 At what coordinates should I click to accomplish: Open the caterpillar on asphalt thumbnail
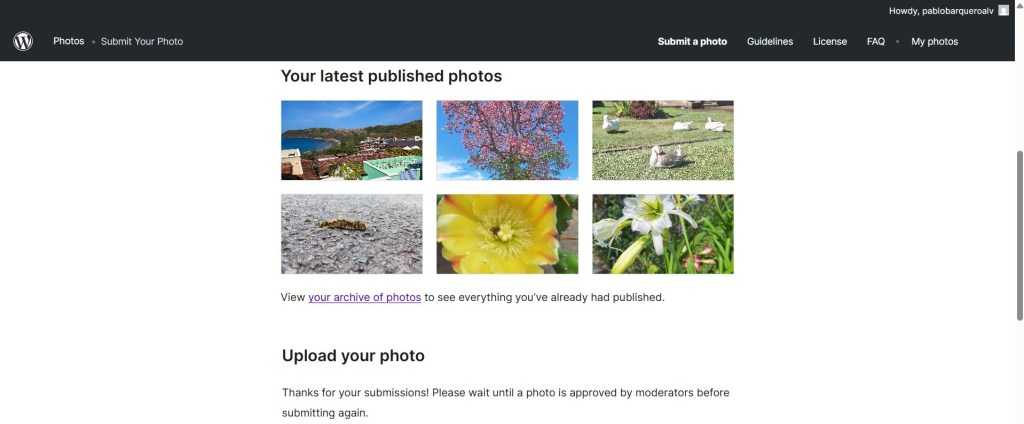(x=352, y=234)
